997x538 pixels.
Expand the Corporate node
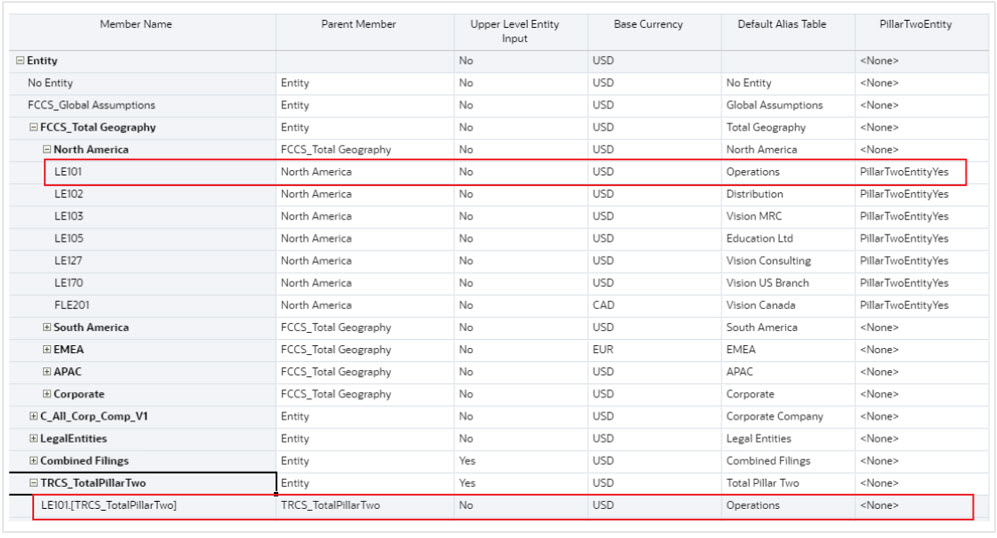tap(46, 394)
